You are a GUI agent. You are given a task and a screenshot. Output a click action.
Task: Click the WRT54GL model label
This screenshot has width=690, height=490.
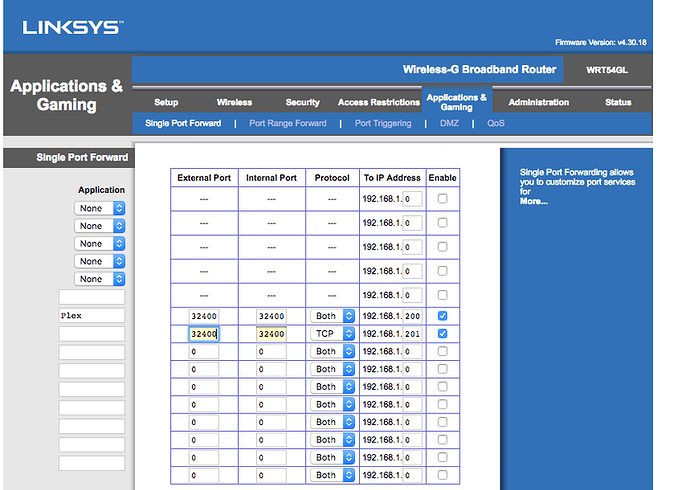[x=607, y=70]
